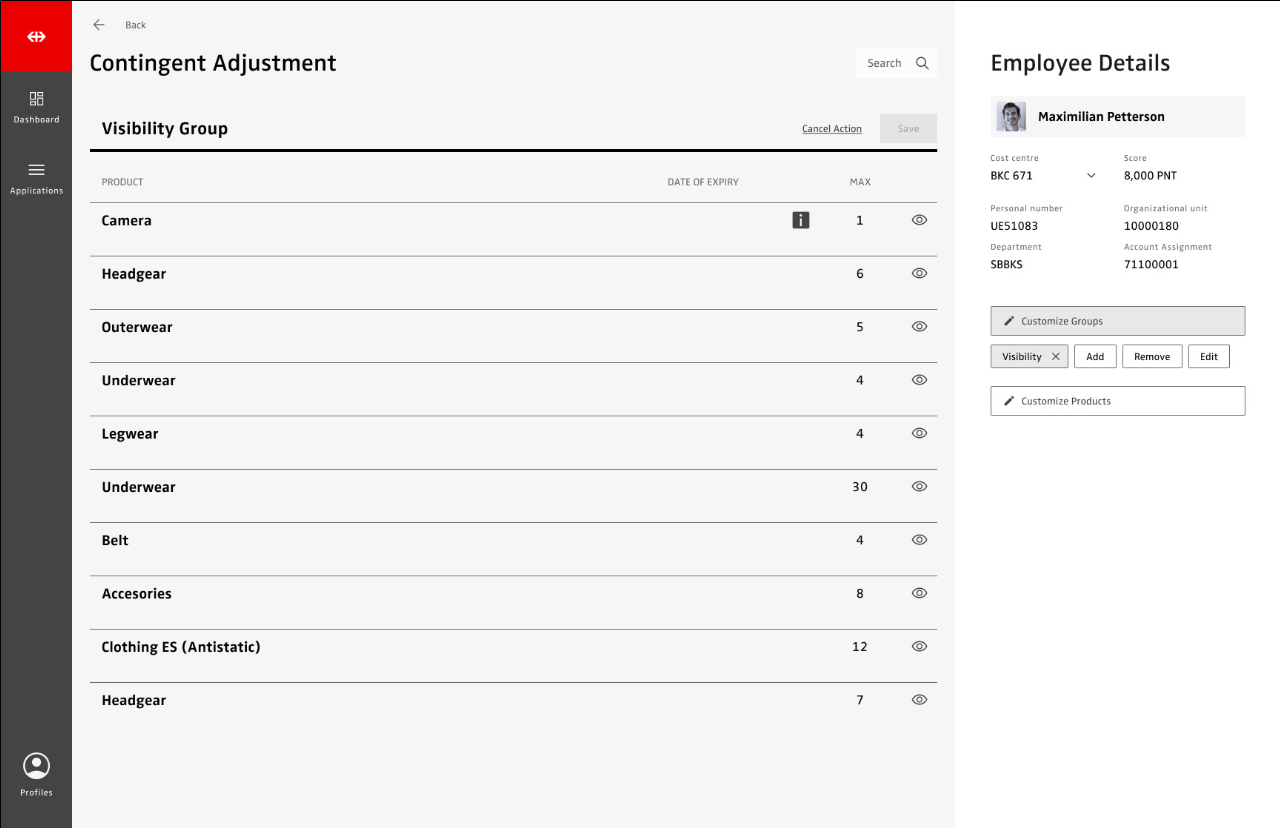
Task: Click the search magnifier icon
Action: (x=922, y=63)
